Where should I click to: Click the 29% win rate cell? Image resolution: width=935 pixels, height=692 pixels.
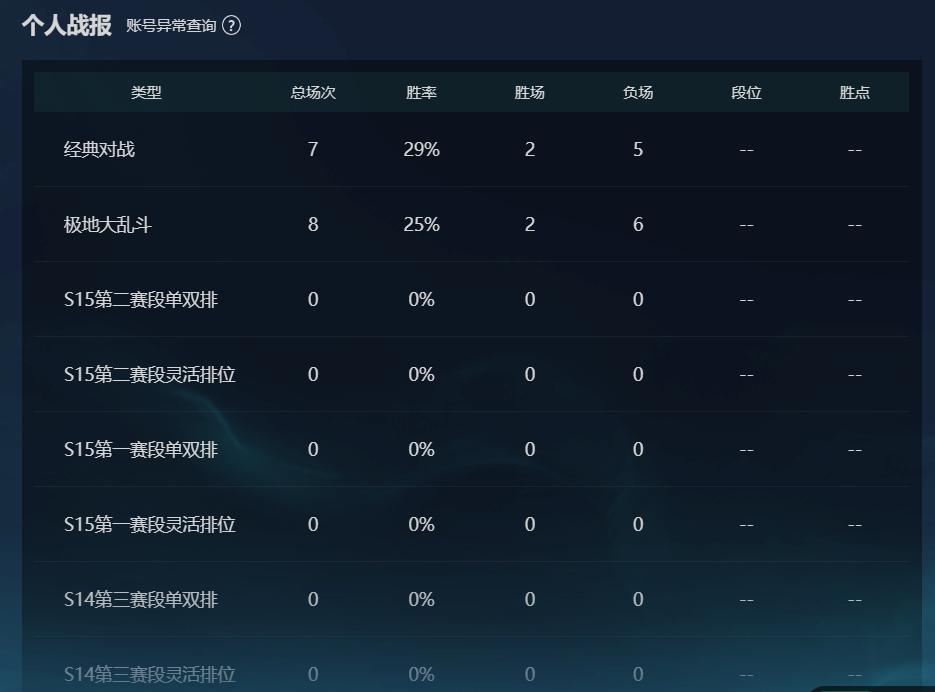pyautogui.click(x=422, y=149)
